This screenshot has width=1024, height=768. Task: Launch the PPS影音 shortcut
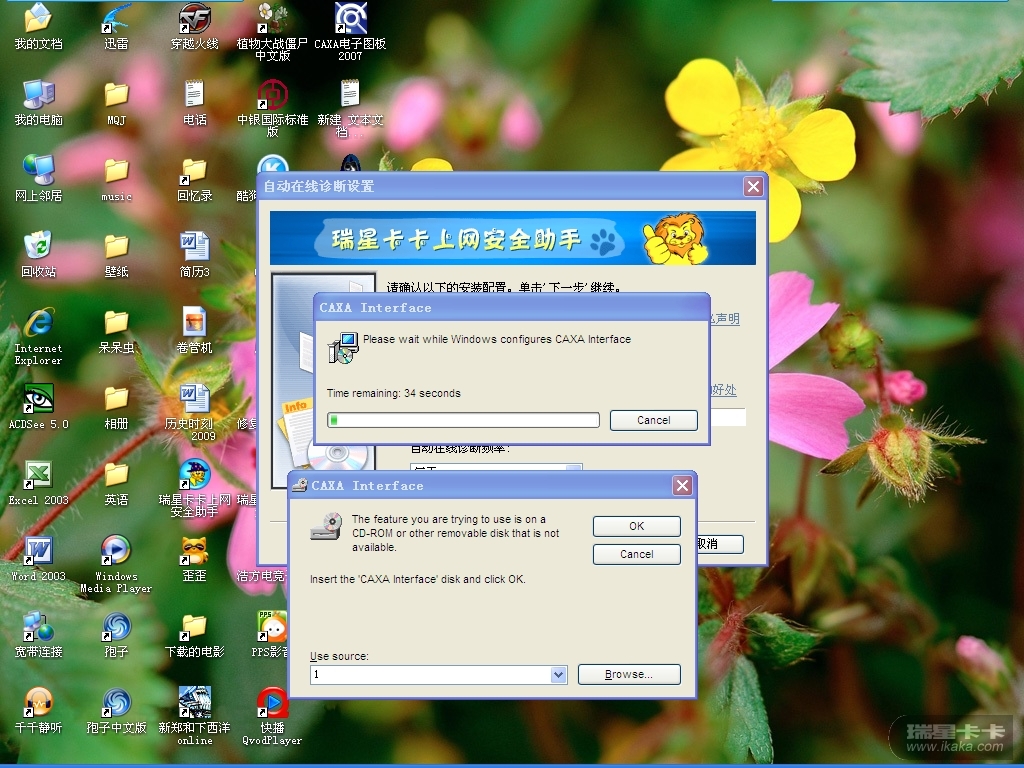pyautogui.click(x=271, y=634)
